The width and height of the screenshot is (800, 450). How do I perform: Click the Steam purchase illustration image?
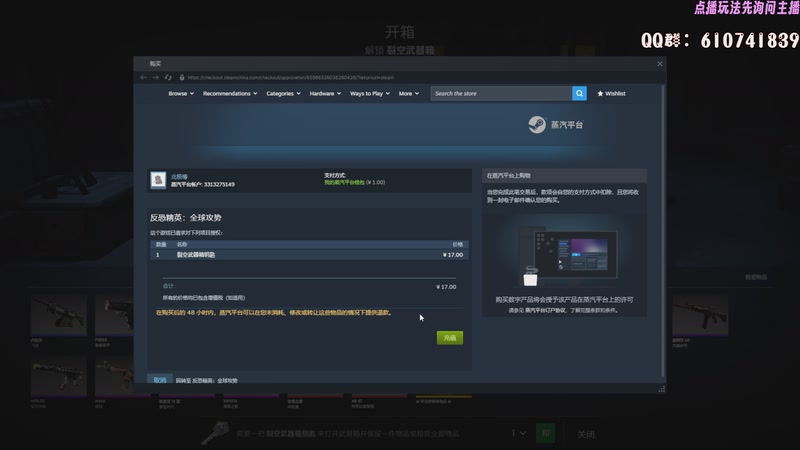pos(568,256)
